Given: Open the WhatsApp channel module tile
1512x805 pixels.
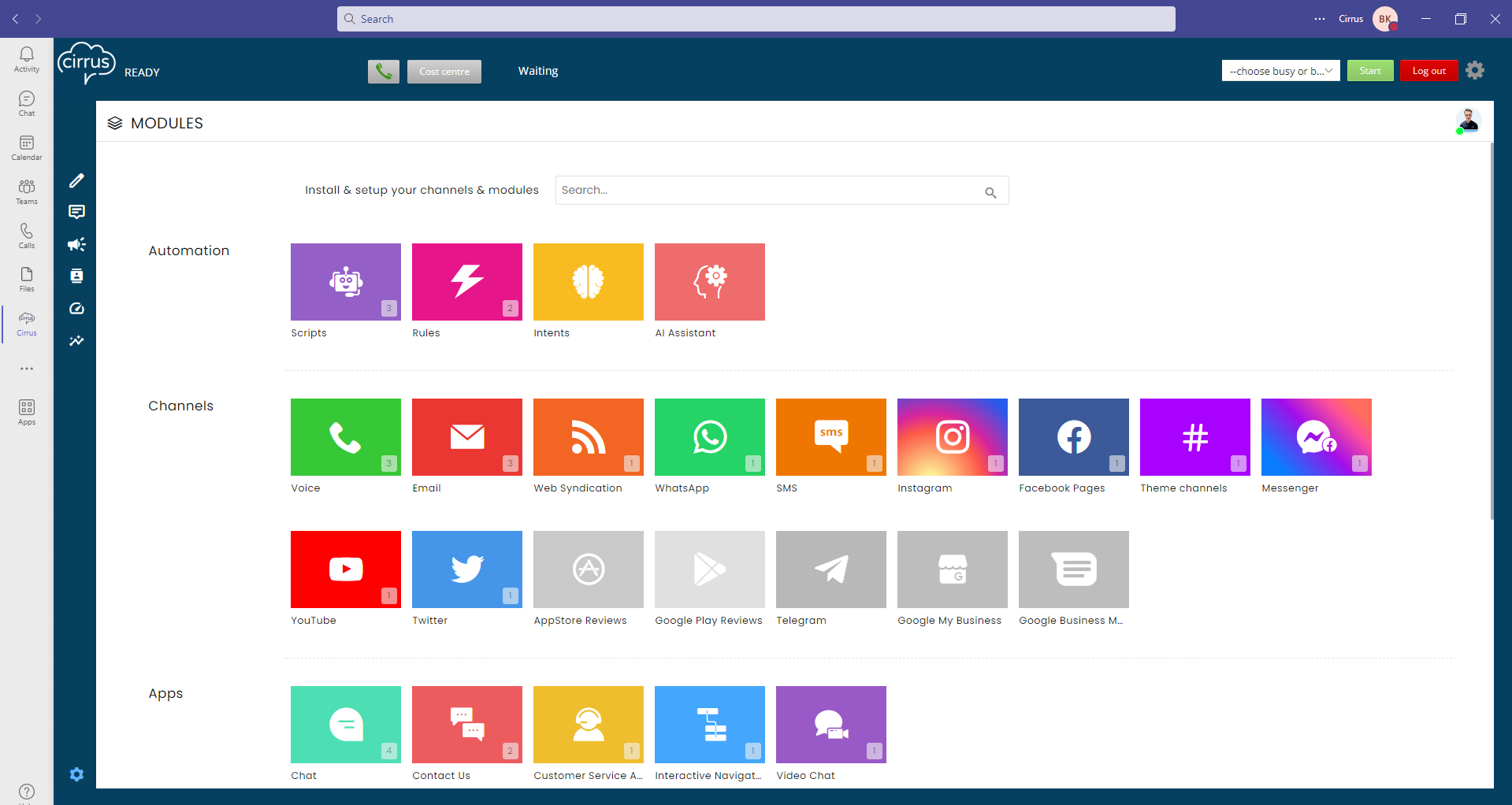Looking at the screenshot, I should coord(708,437).
